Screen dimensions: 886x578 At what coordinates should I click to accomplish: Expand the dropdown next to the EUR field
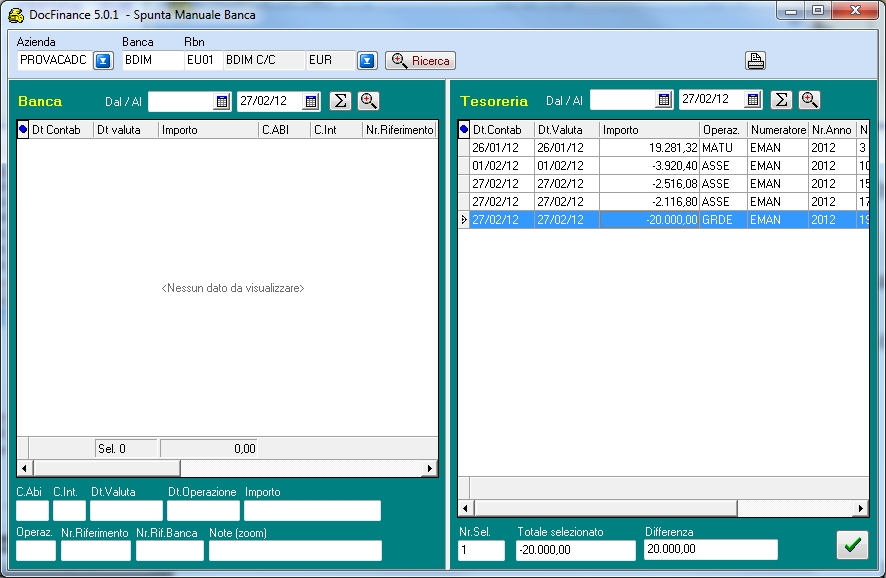coord(367,61)
